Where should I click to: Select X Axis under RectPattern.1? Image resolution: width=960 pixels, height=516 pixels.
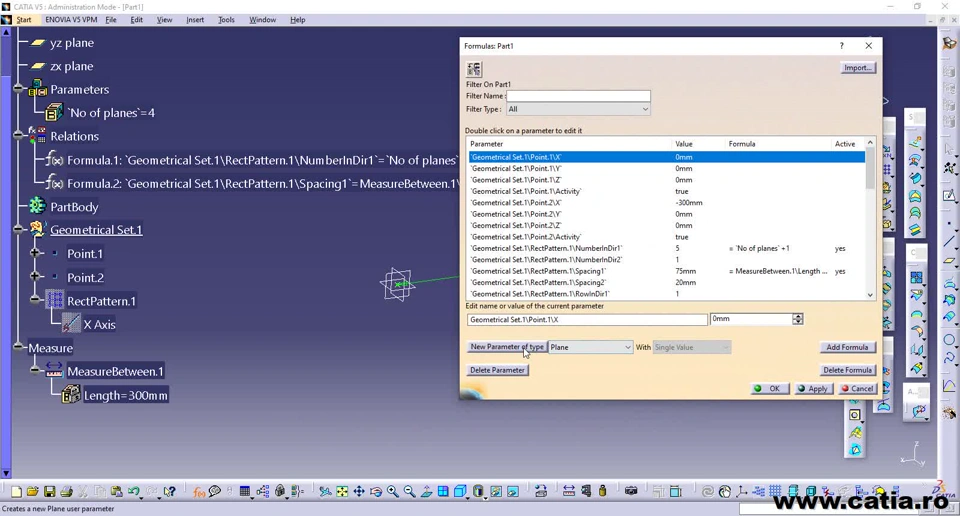point(99,324)
